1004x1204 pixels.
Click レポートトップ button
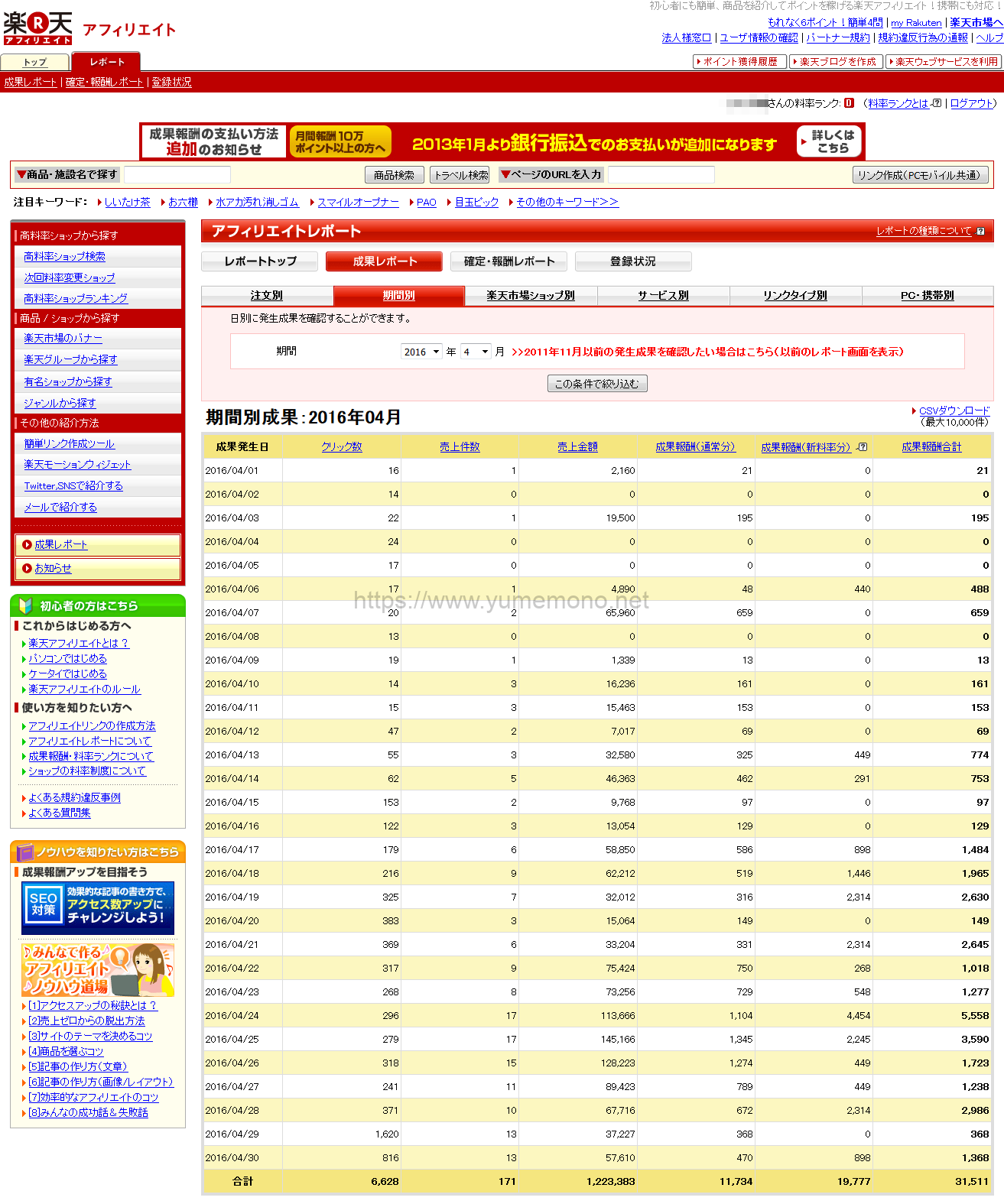click(x=260, y=261)
